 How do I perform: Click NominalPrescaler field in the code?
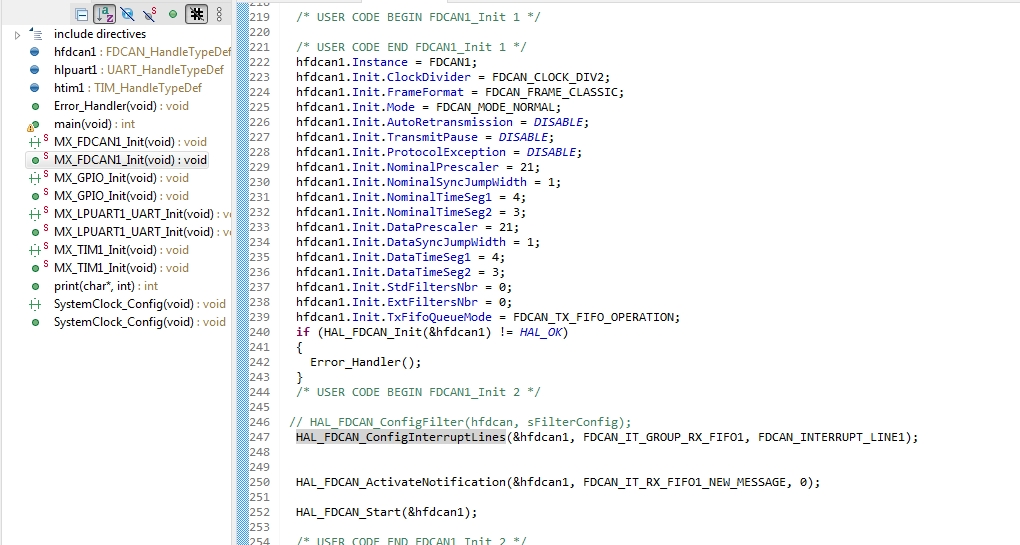coord(442,167)
